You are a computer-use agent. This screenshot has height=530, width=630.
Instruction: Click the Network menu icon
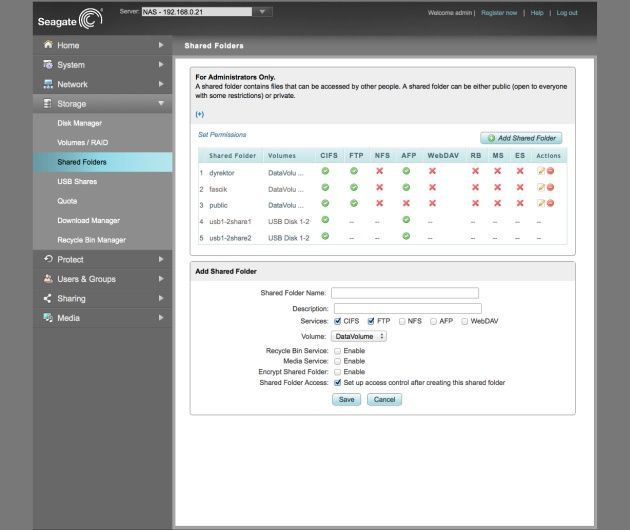coord(48,84)
